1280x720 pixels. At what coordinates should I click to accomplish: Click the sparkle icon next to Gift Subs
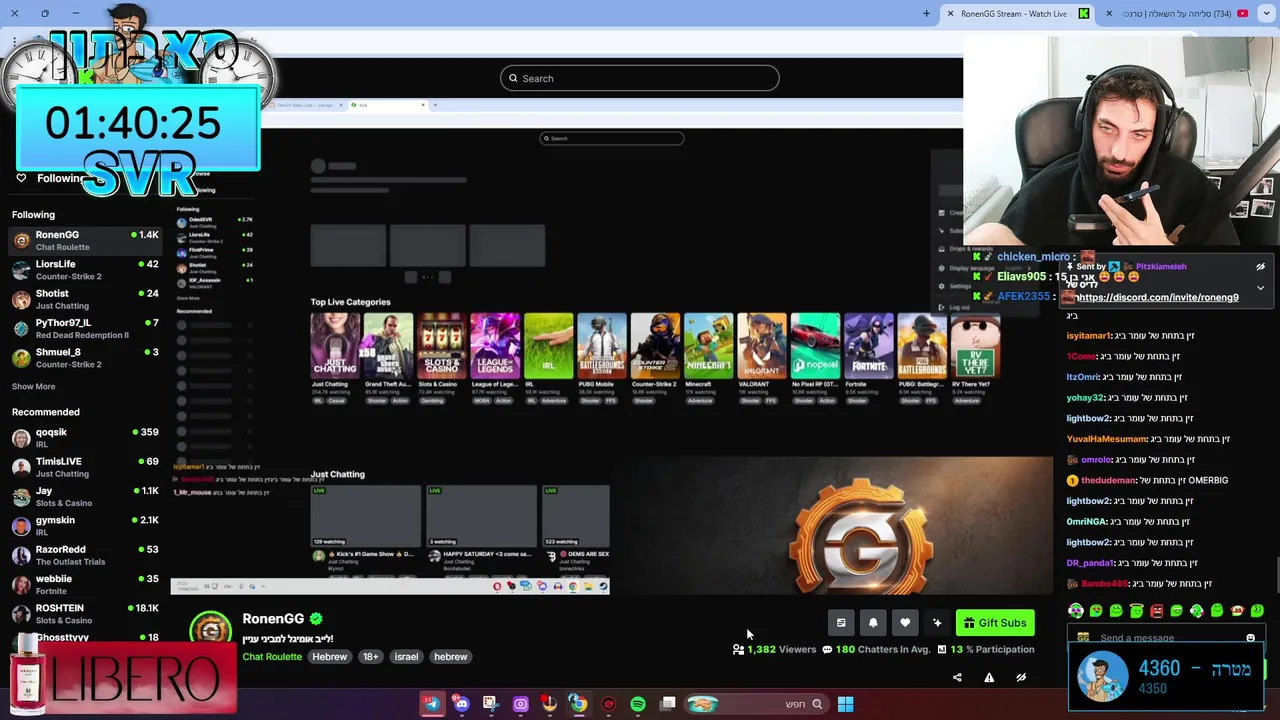937,623
